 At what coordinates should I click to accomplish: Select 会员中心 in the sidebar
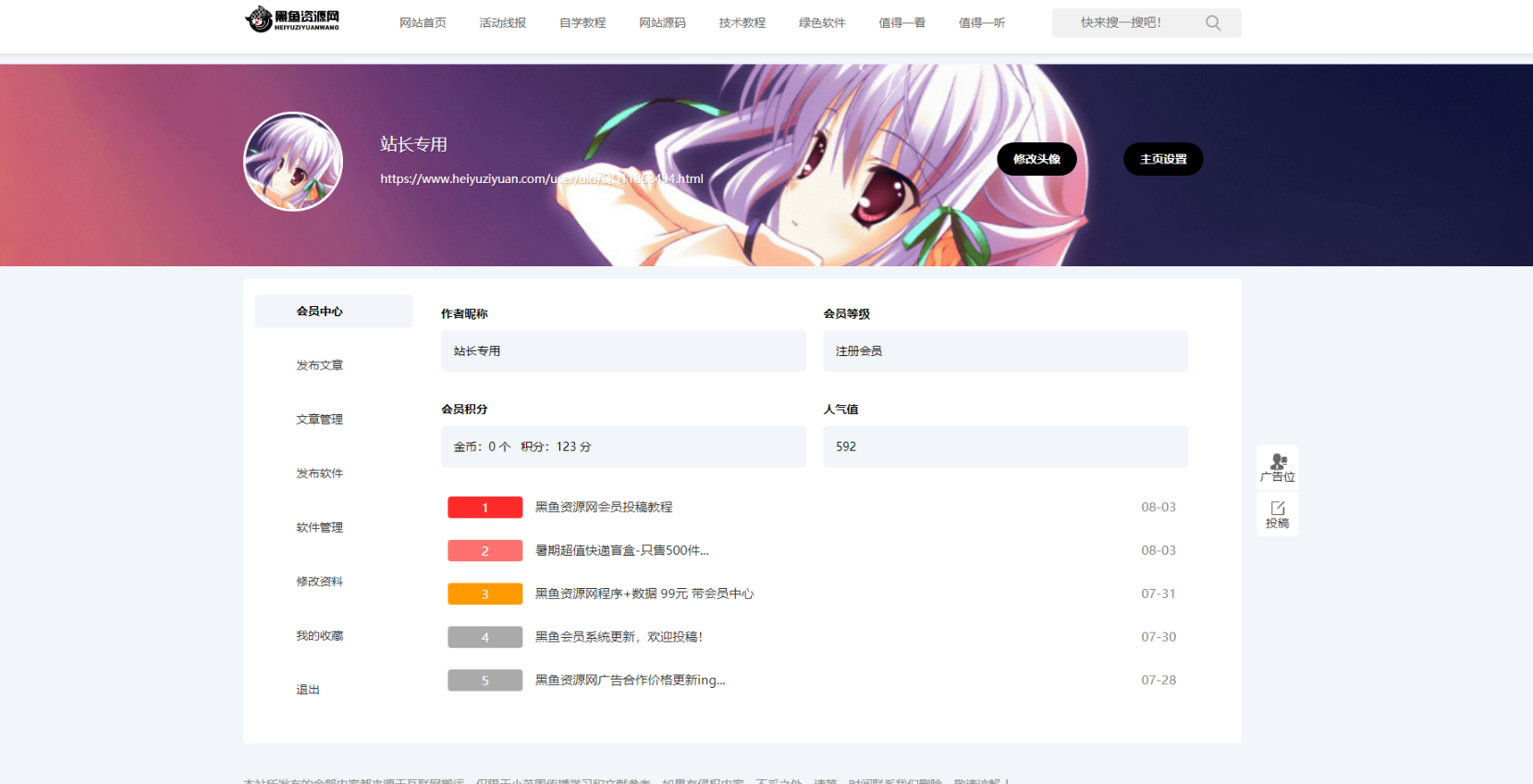tap(334, 312)
